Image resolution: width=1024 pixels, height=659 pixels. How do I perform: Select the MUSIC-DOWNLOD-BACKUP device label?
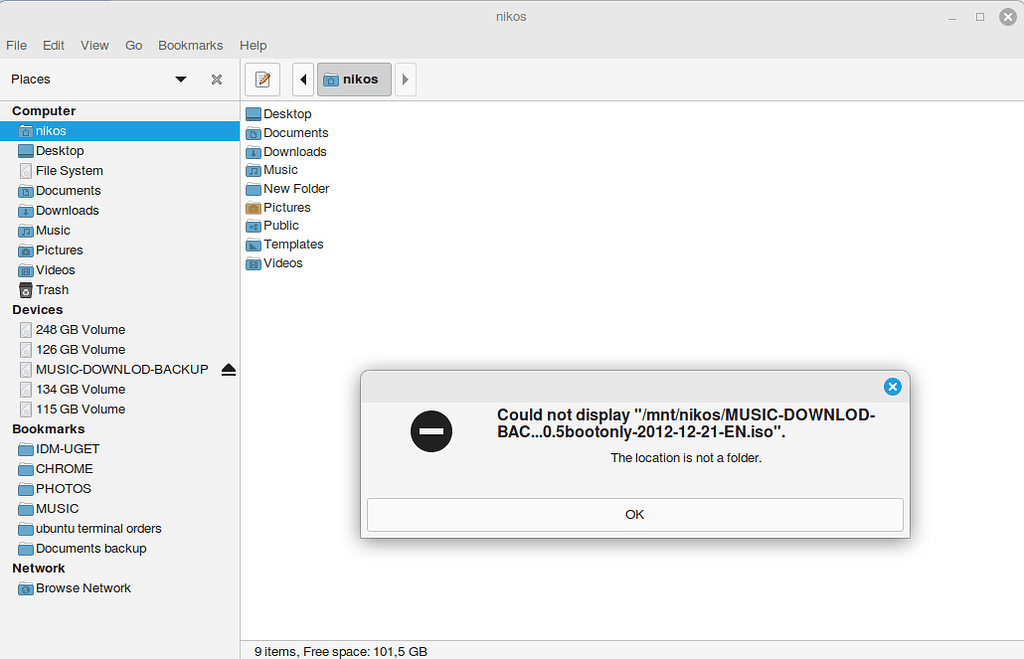[122, 370]
